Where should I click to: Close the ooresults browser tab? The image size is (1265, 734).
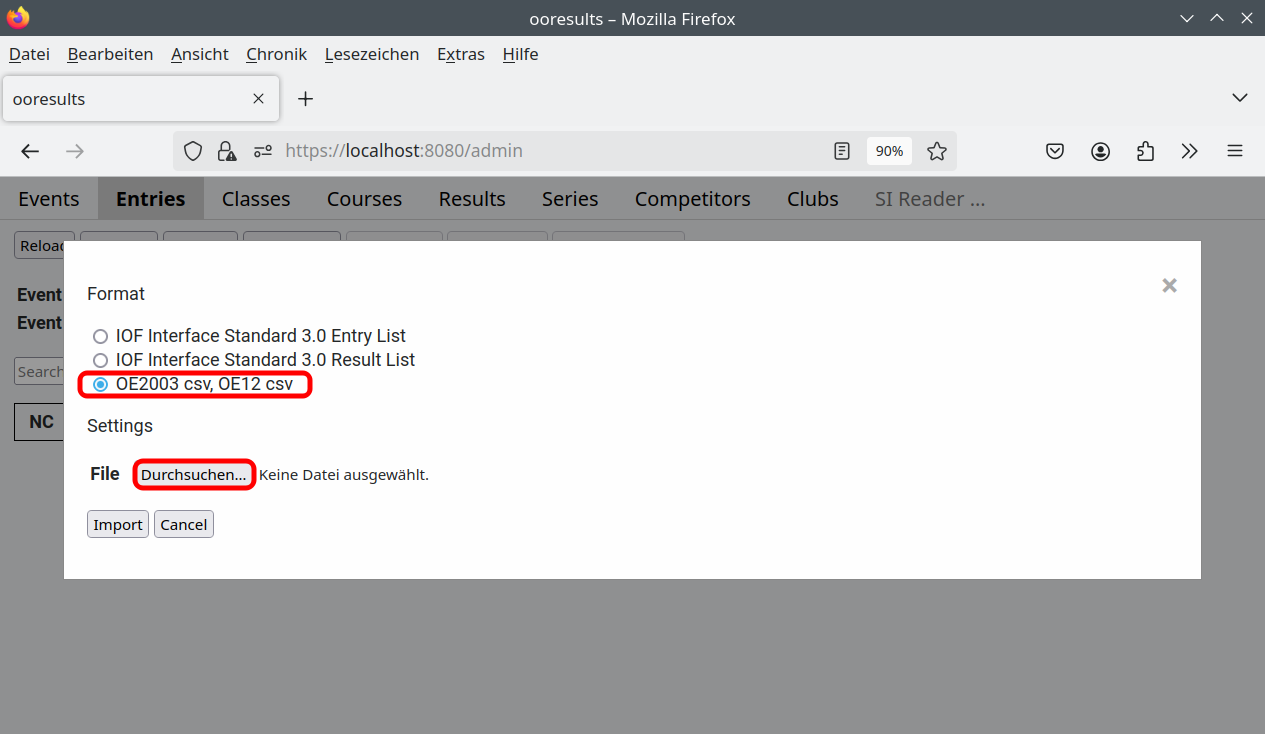tap(258, 99)
